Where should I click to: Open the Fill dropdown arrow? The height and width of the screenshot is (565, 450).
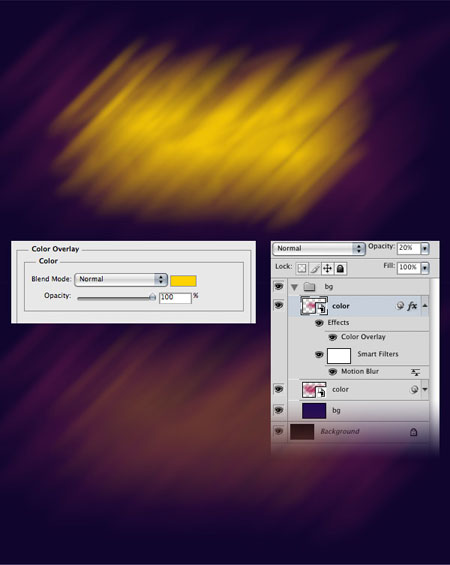pyautogui.click(x=425, y=268)
